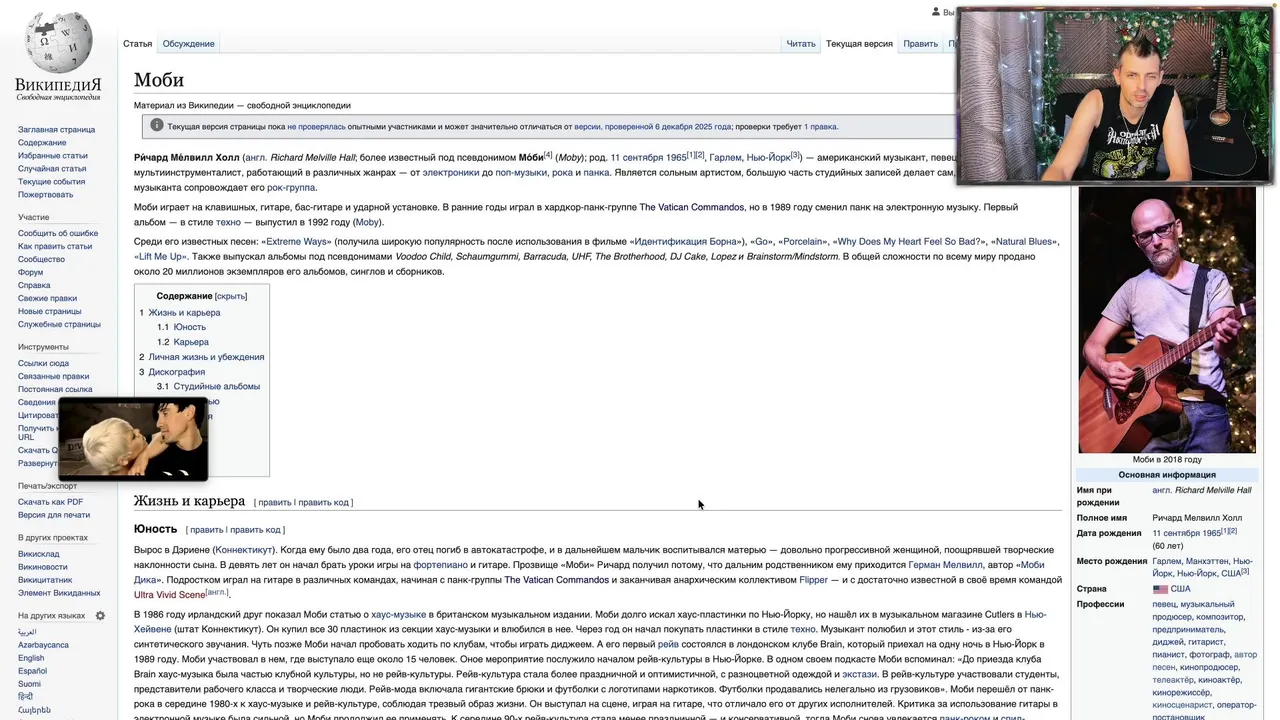Open Элемент Викиданных link
This screenshot has height=720, width=1280.
(x=59, y=594)
